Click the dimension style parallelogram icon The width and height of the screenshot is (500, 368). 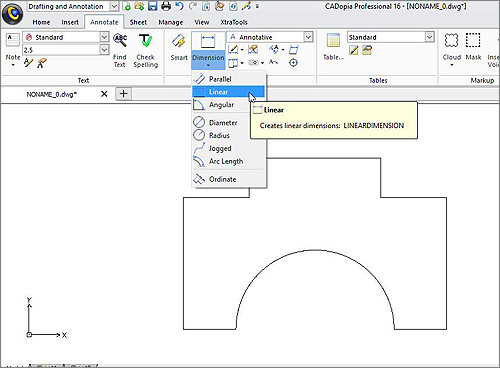[x=294, y=50]
